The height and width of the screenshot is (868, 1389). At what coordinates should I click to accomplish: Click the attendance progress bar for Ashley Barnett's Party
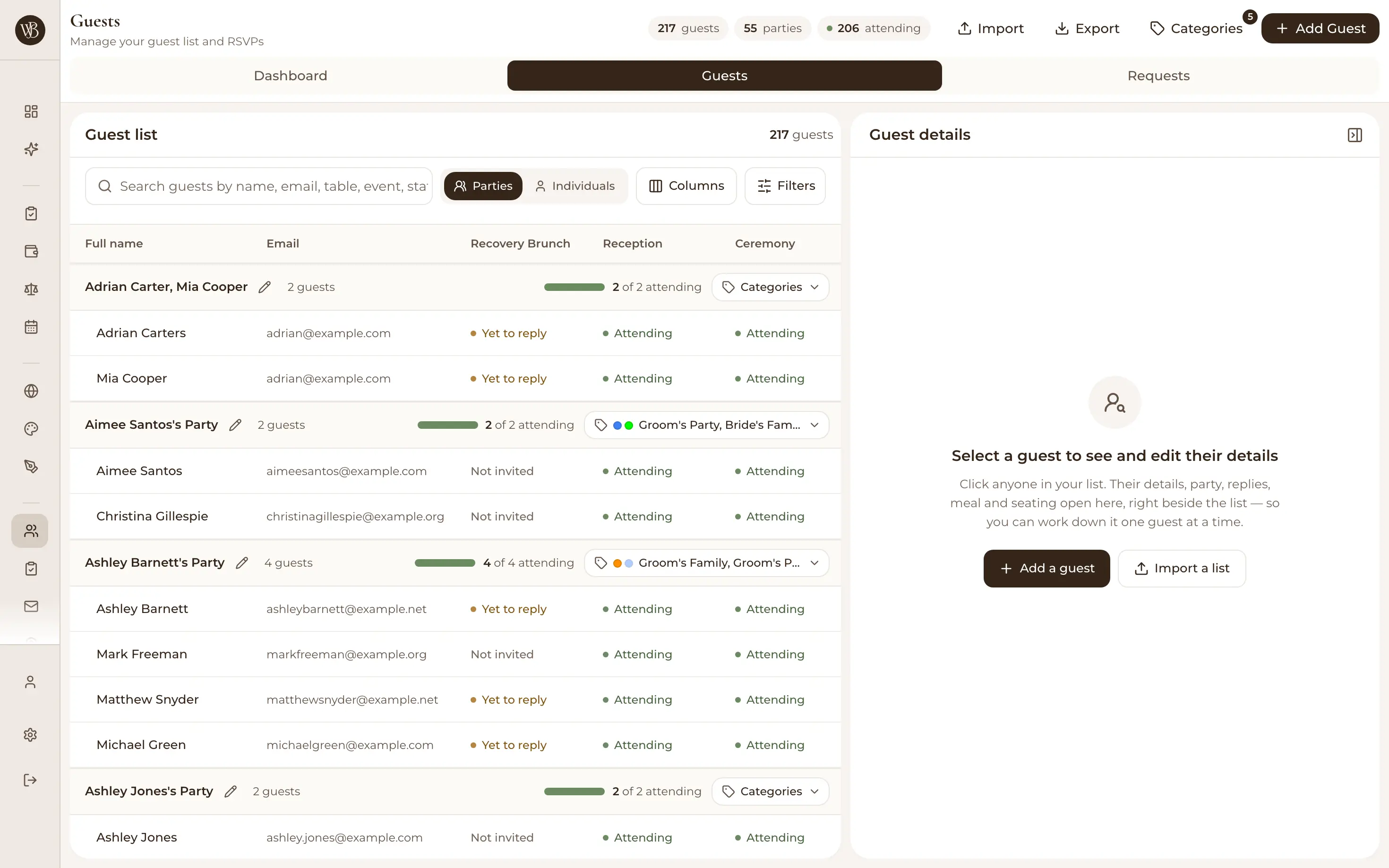445,563
